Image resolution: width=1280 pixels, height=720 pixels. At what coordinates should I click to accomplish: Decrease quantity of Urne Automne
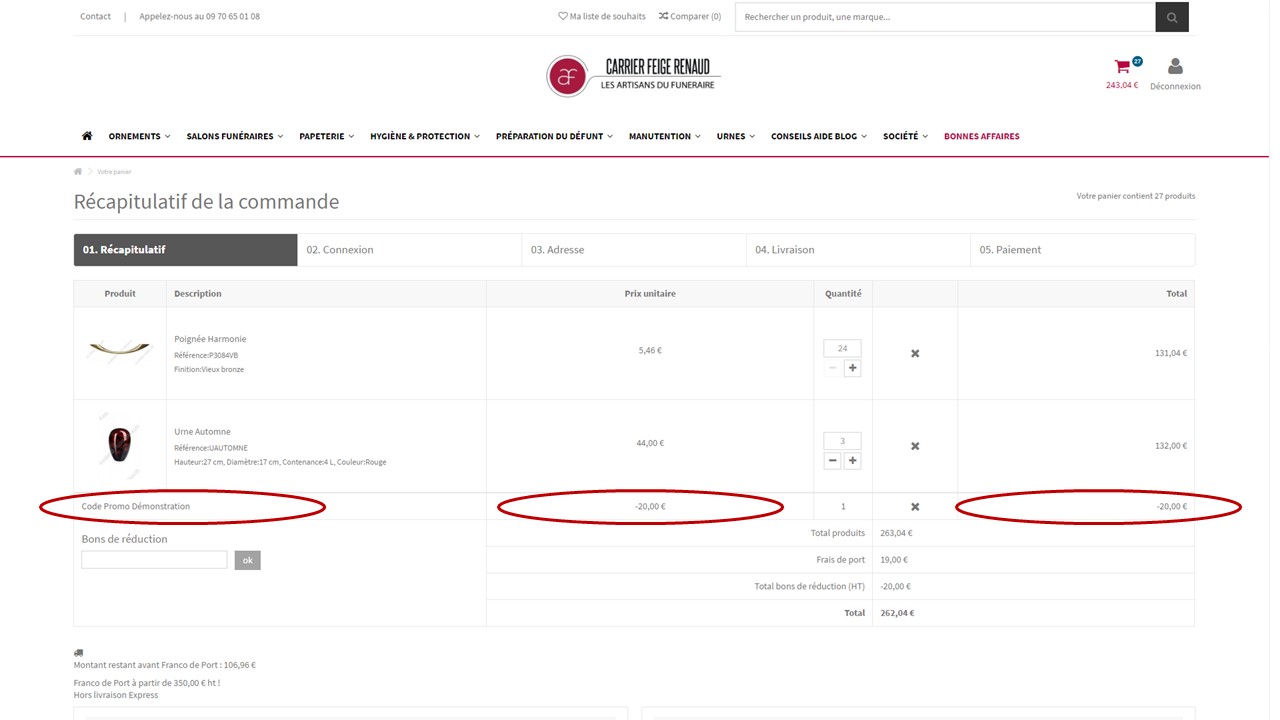[x=832, y=461]
